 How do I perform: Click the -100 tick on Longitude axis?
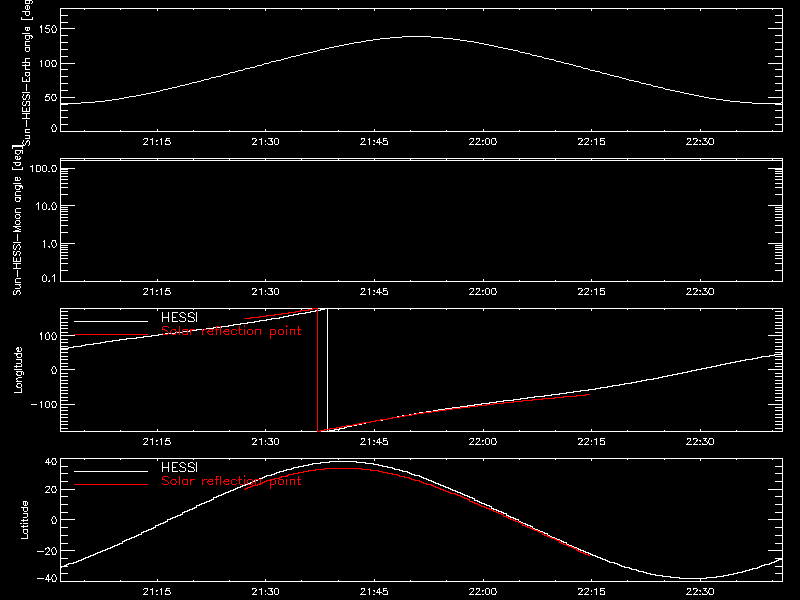pos(44,404)
